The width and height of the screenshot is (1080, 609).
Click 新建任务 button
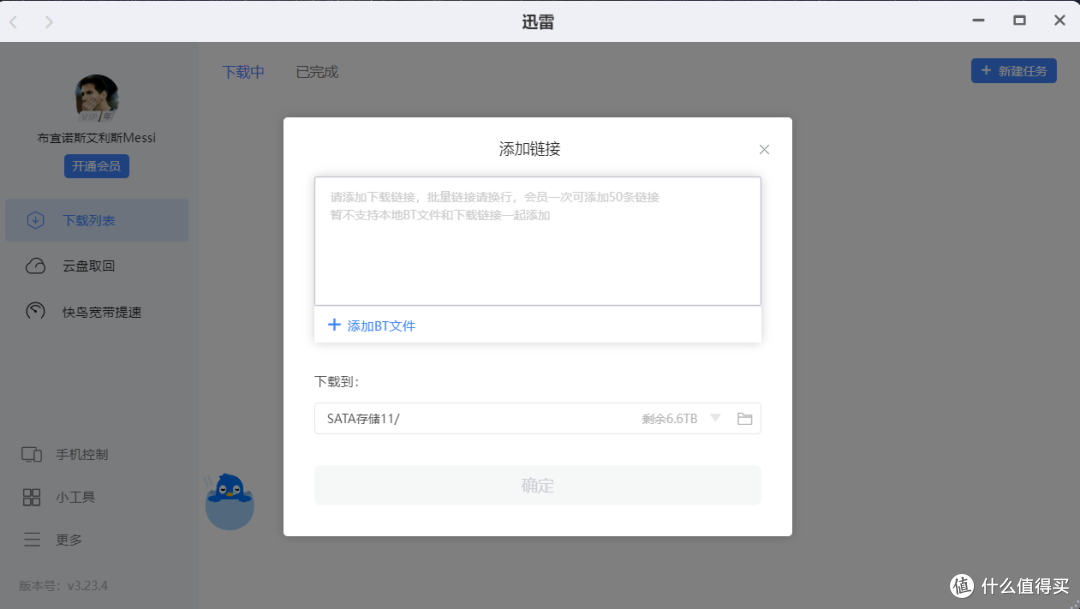1014,71
